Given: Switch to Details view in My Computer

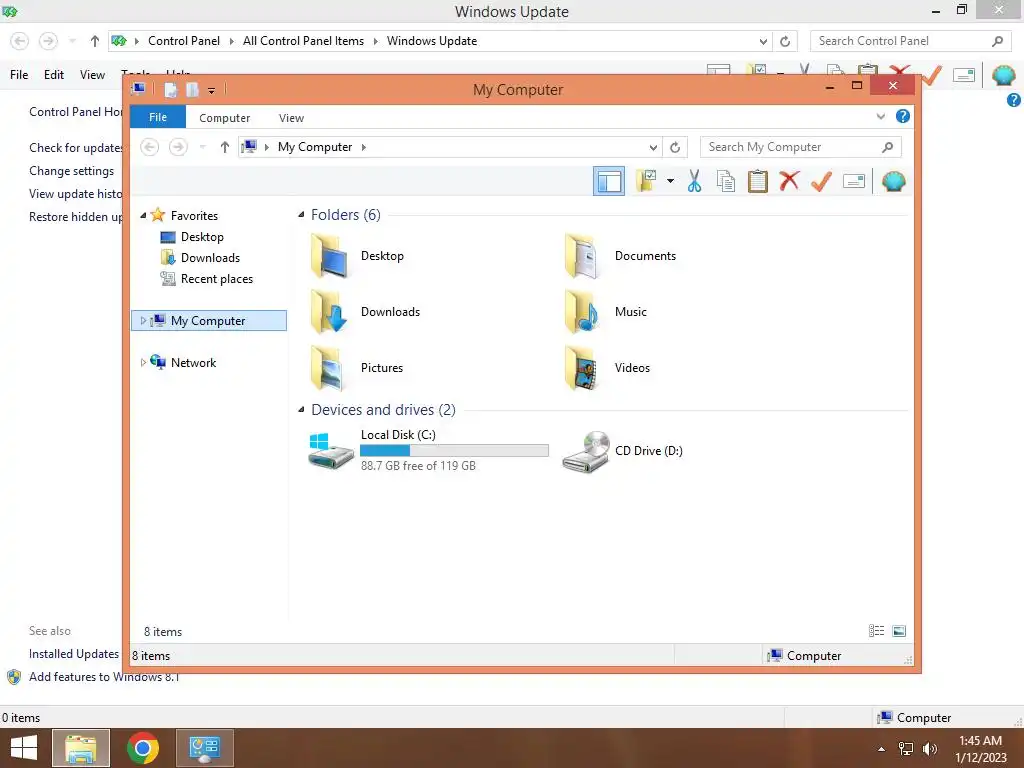Looking at the screenshot, I should click(x=876, y=630).
